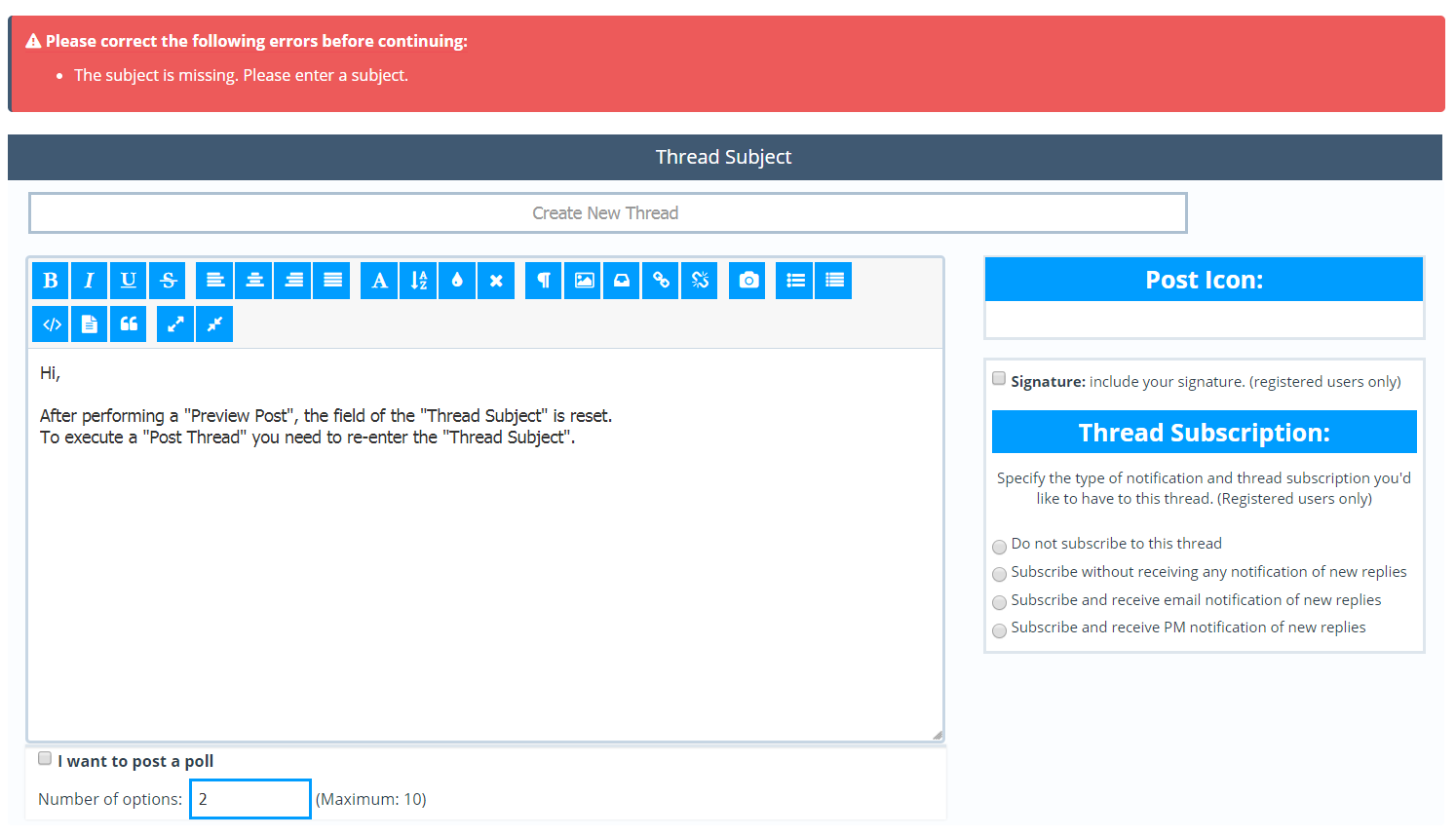Insert a hyperlink with the link icon

661,281
